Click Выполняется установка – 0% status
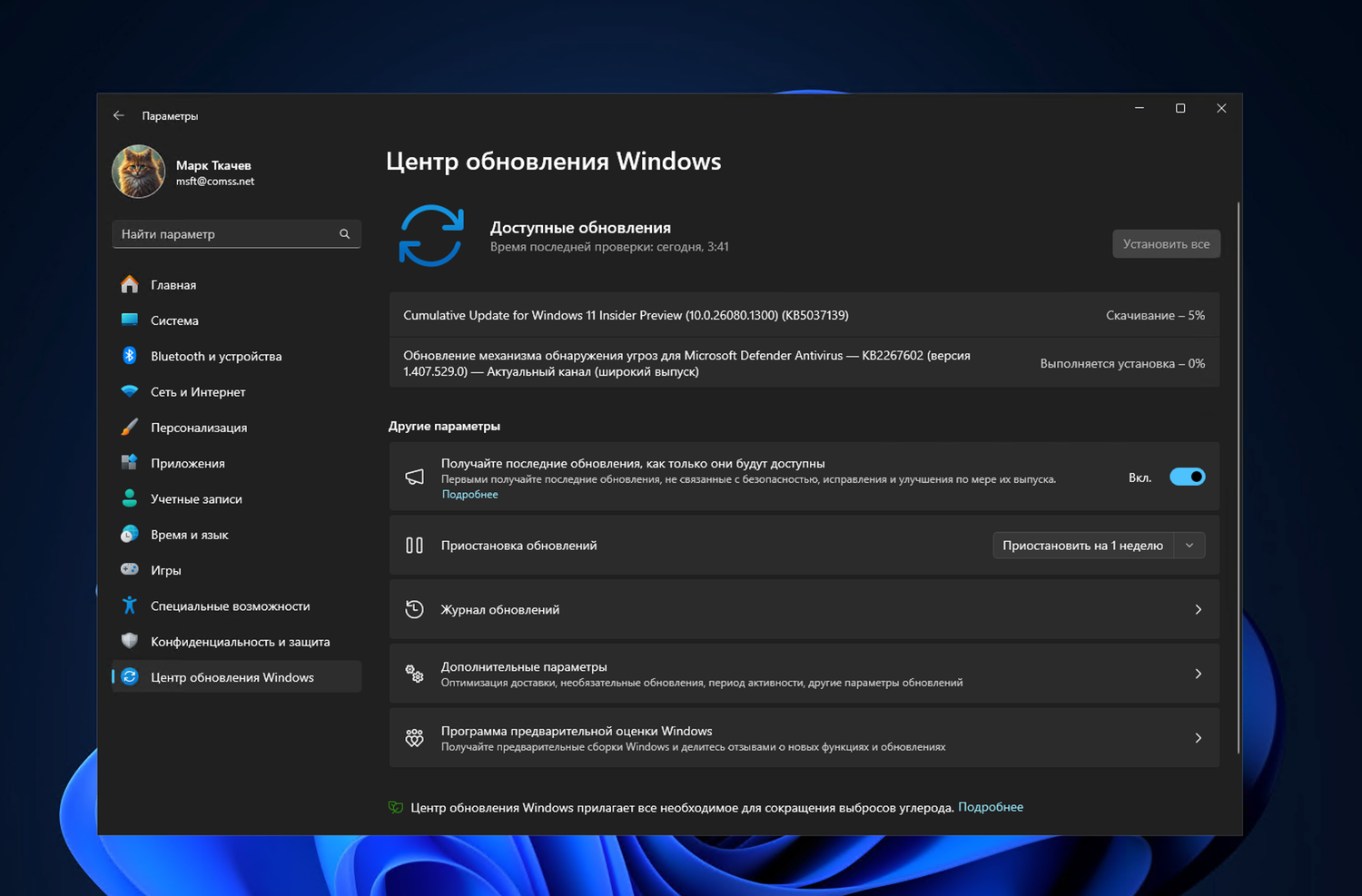Image resolution: width=1362 pixels, height=896 pixels. 1122,363
